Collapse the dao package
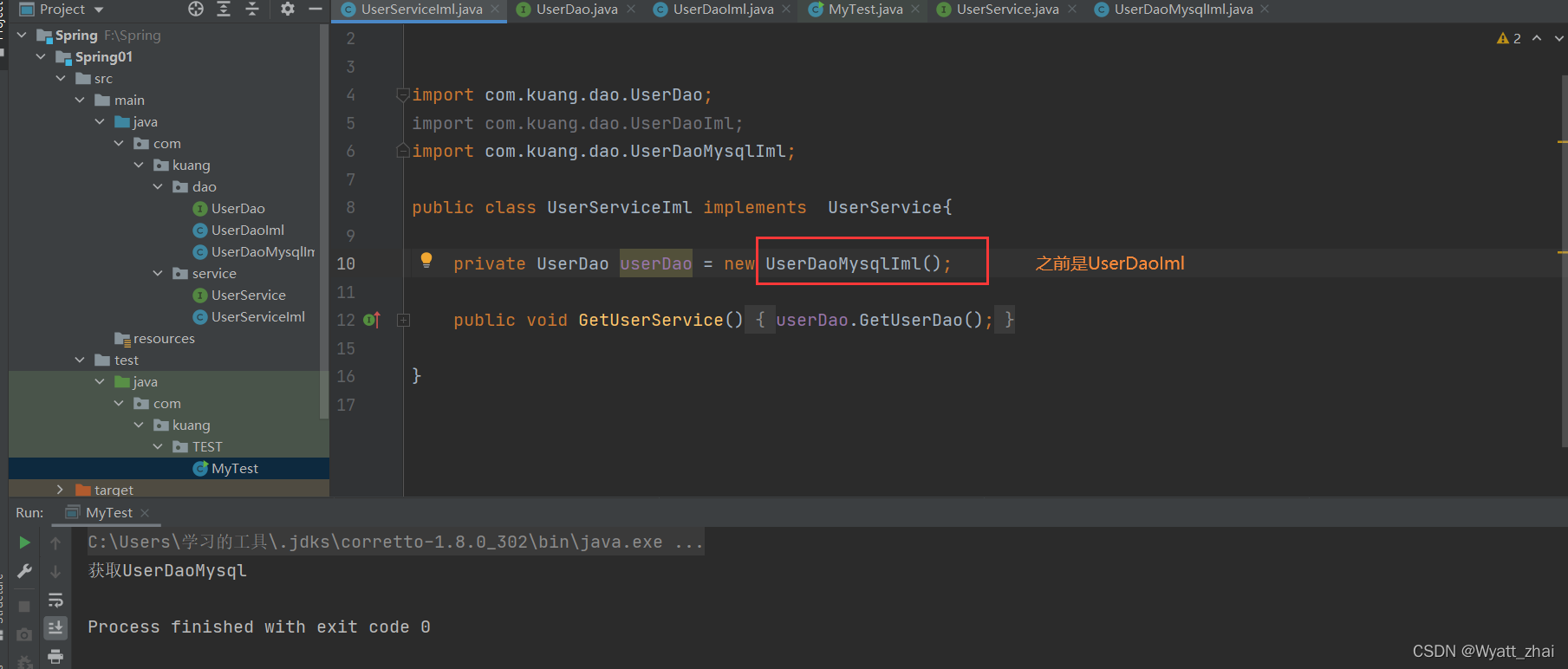Image resolution: width=1568 pixels, height=669 pixels. pos(158,187)
